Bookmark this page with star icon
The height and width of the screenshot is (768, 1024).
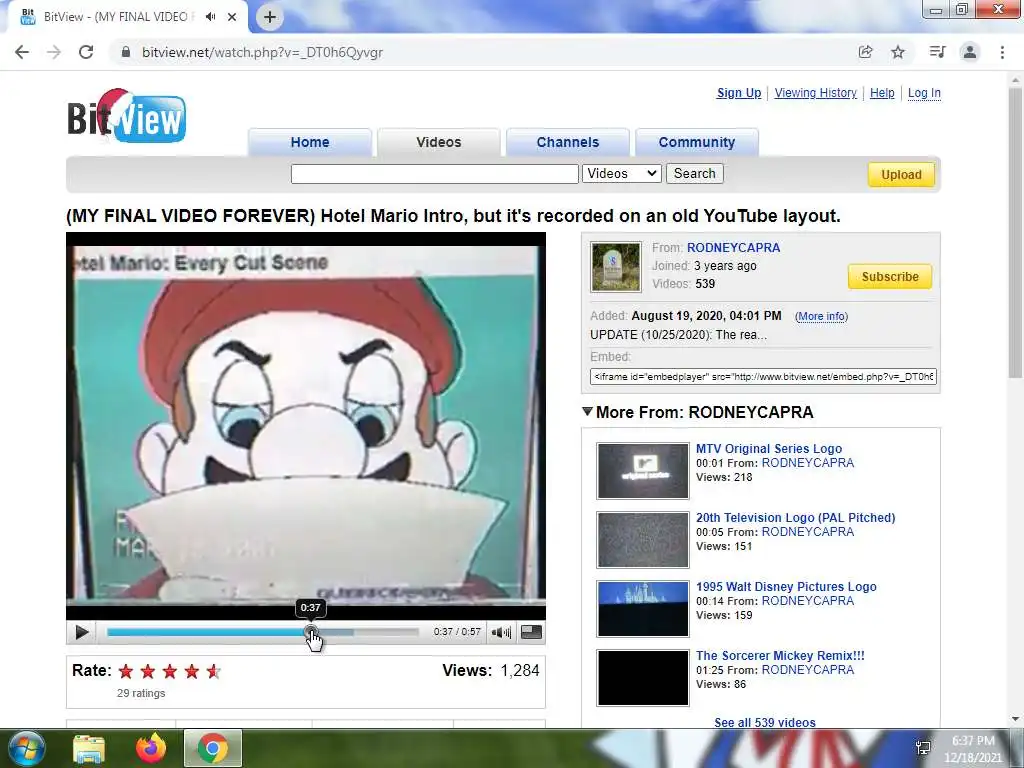(898, 52)
